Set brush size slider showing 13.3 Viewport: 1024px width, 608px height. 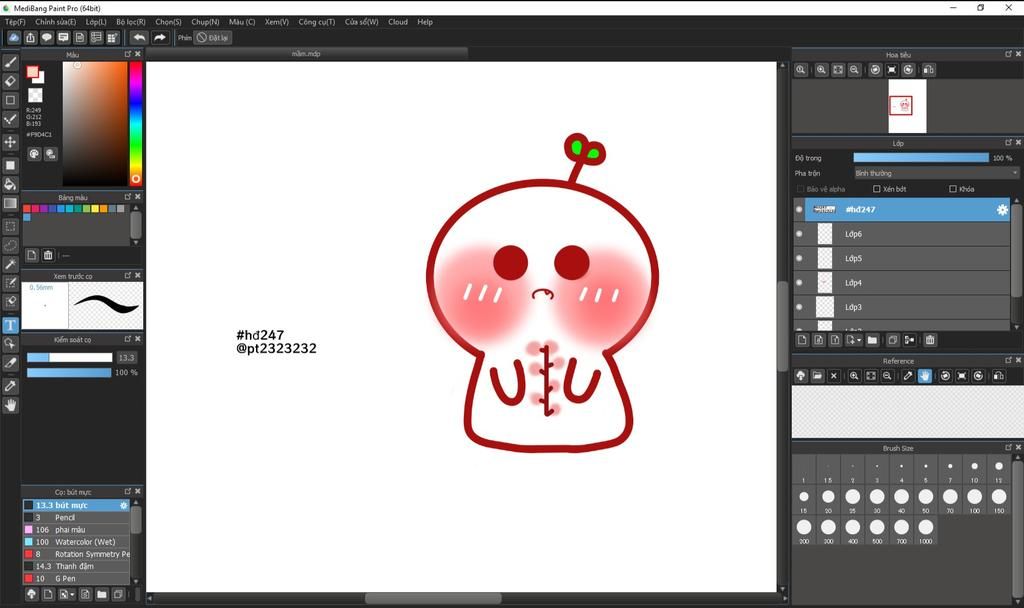[x=69, y=358]
